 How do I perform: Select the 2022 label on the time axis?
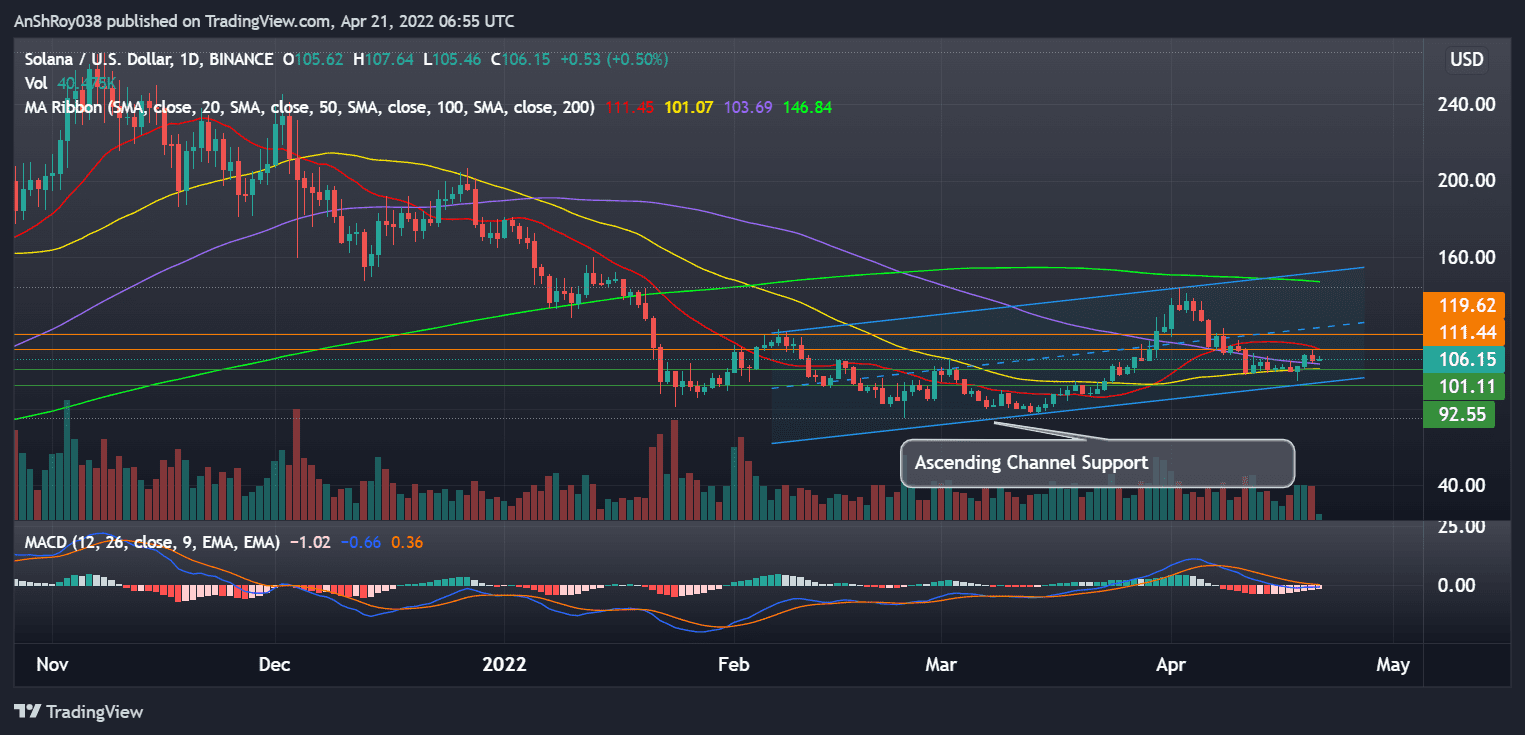pyautogui.click(x=505, y=663)
